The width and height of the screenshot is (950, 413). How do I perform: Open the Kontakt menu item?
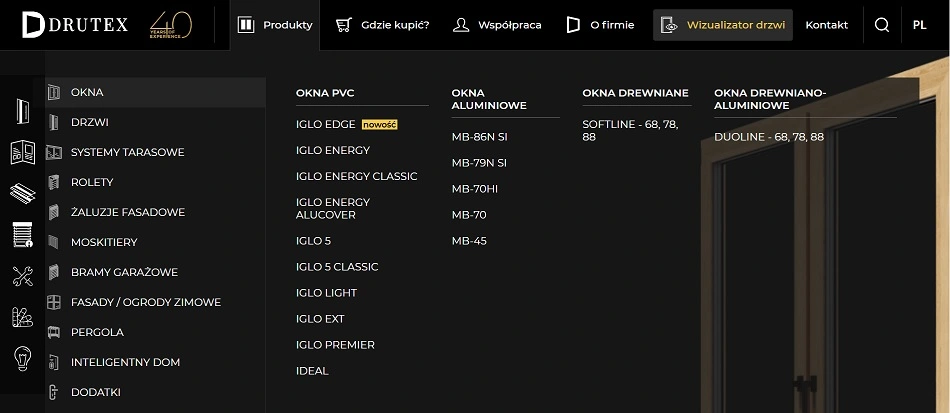pos(826,25)
